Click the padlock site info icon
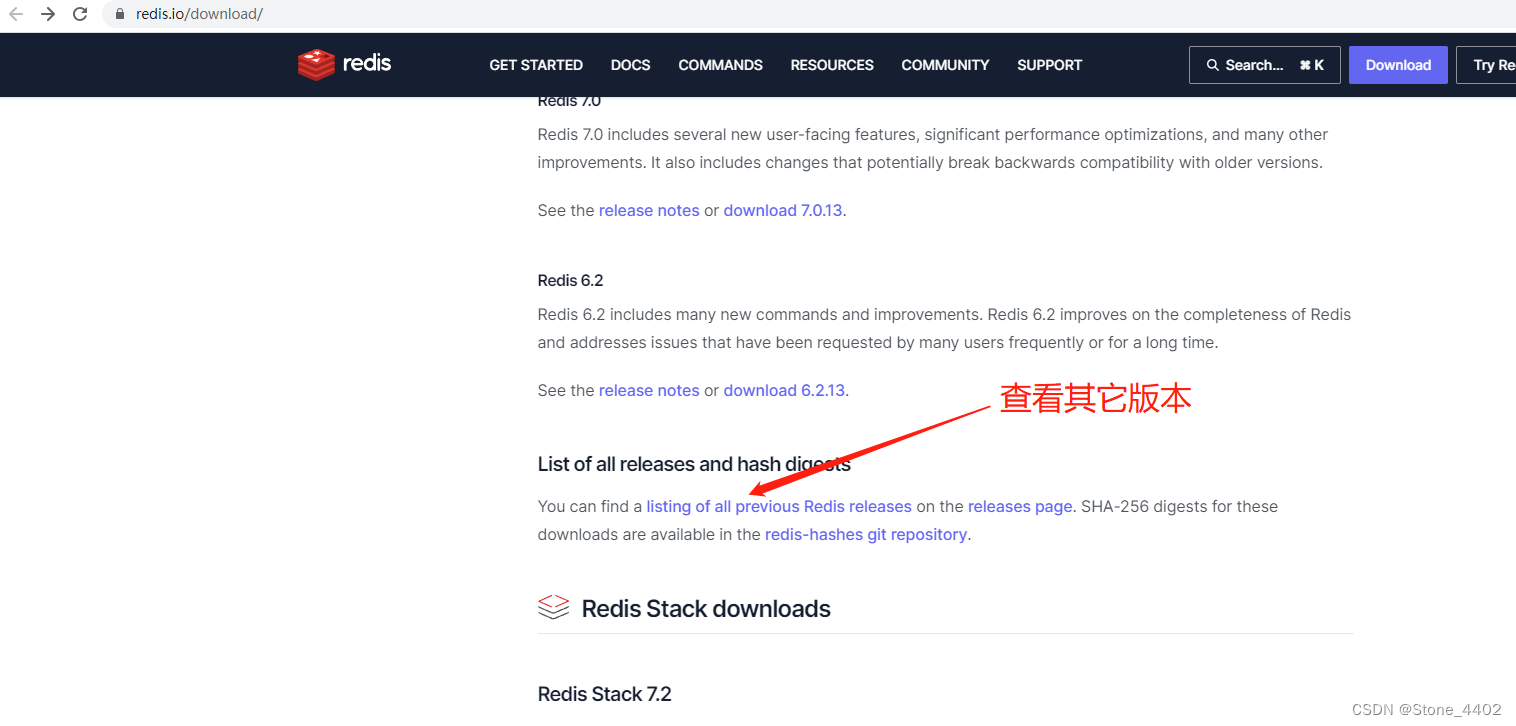Viewport: 1516px width, 726px height. point(120,14)
